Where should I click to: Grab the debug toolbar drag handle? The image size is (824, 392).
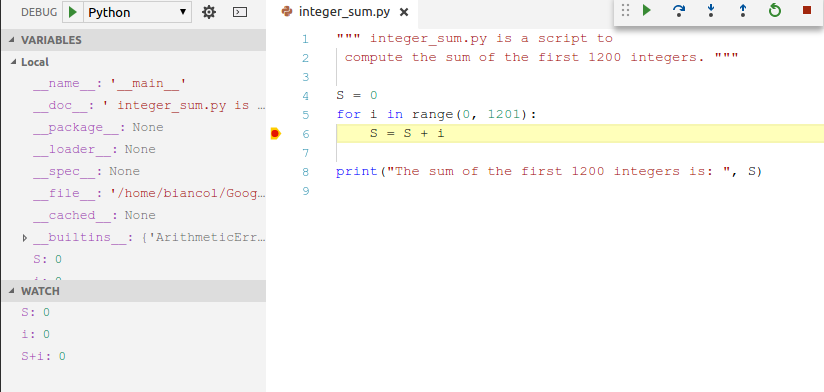point(625,10)
